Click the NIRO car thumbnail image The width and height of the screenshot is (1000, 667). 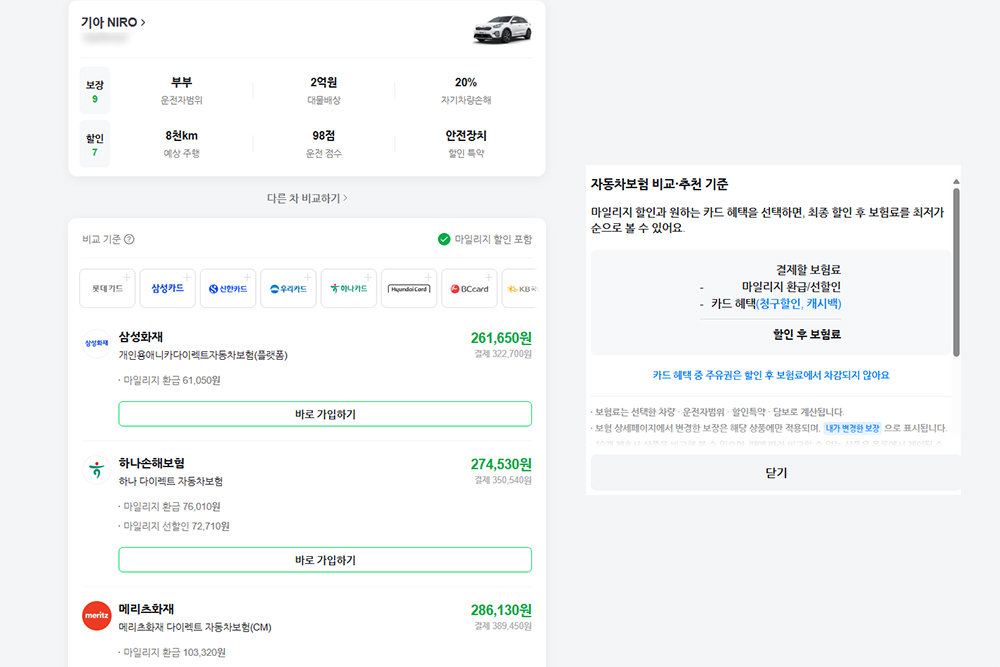click(x=500, y=29)
